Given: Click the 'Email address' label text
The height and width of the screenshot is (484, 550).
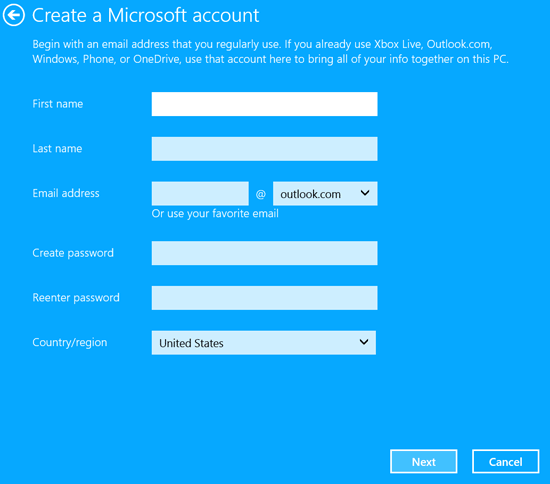Looking at the screenshot, I should point(66,193).
